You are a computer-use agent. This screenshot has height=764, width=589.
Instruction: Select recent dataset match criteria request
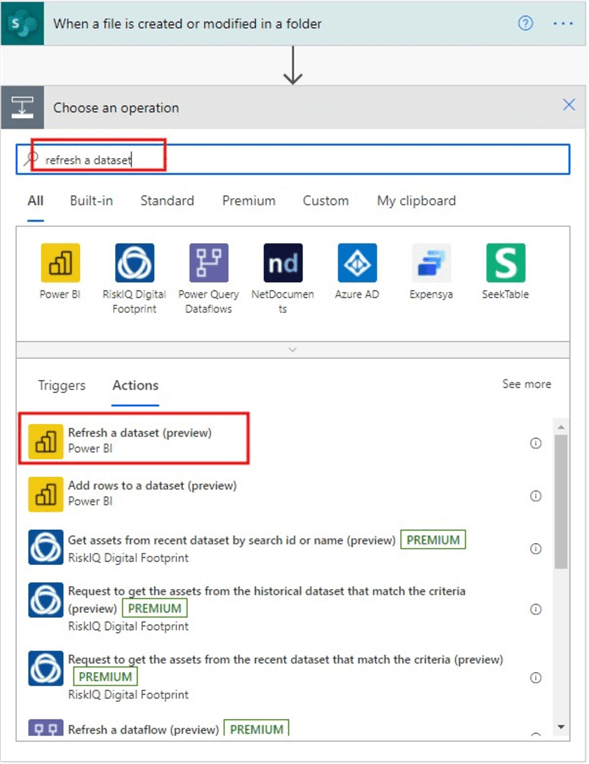285,659
